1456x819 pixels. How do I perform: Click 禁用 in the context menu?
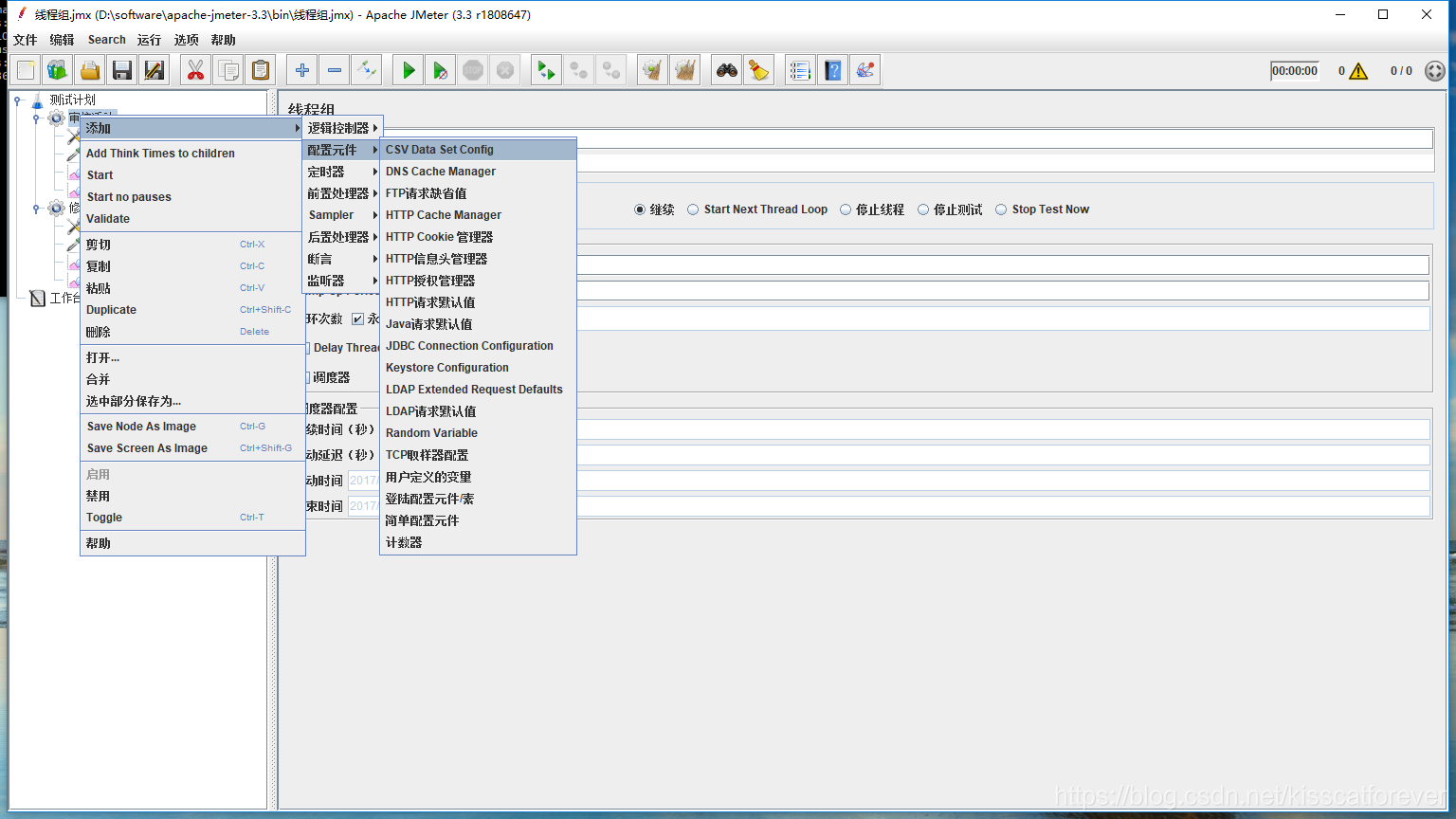(192, 496)
